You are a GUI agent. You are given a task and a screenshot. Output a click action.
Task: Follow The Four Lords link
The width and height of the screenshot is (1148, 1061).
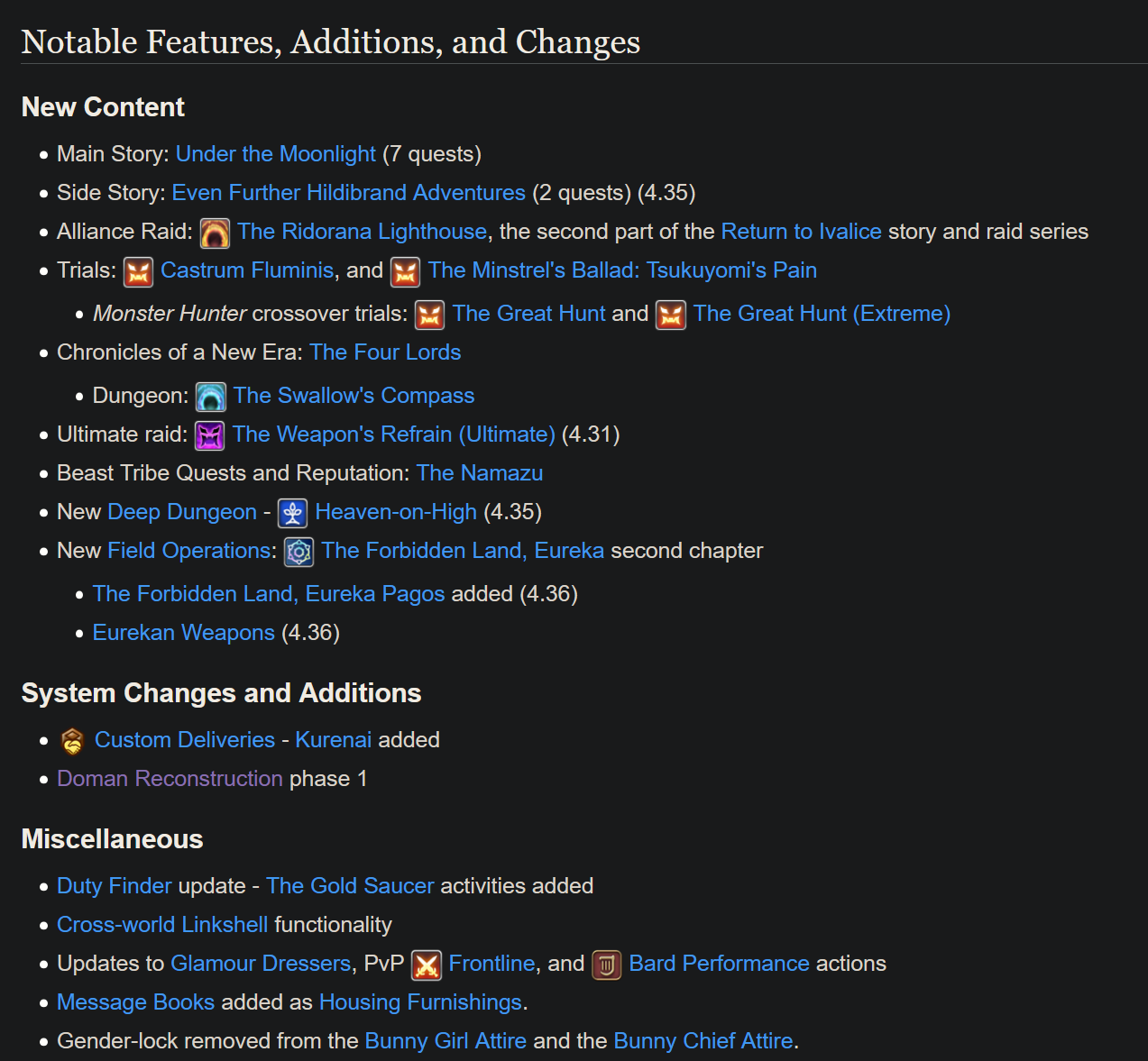(385, 352)
